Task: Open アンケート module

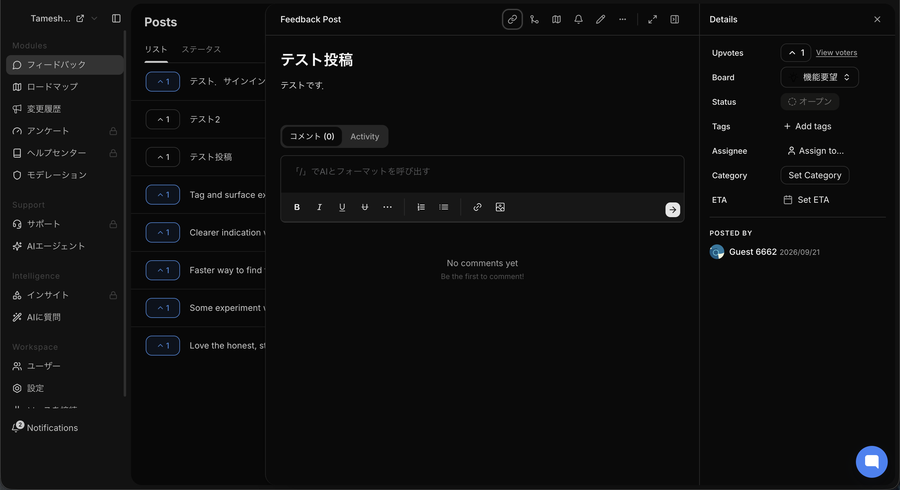Action: 65,131
